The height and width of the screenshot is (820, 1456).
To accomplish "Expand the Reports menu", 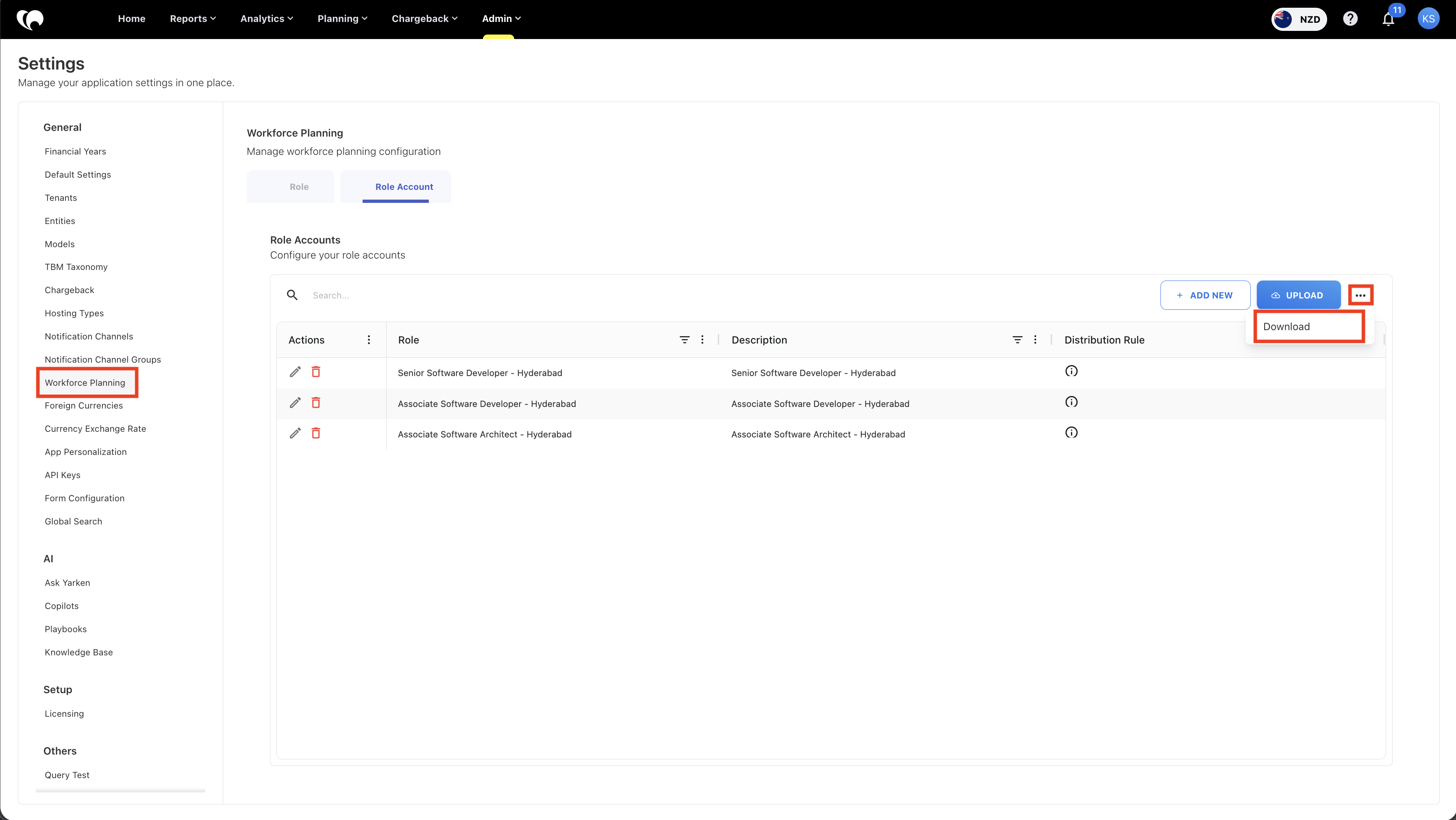I will pos(193,19).
